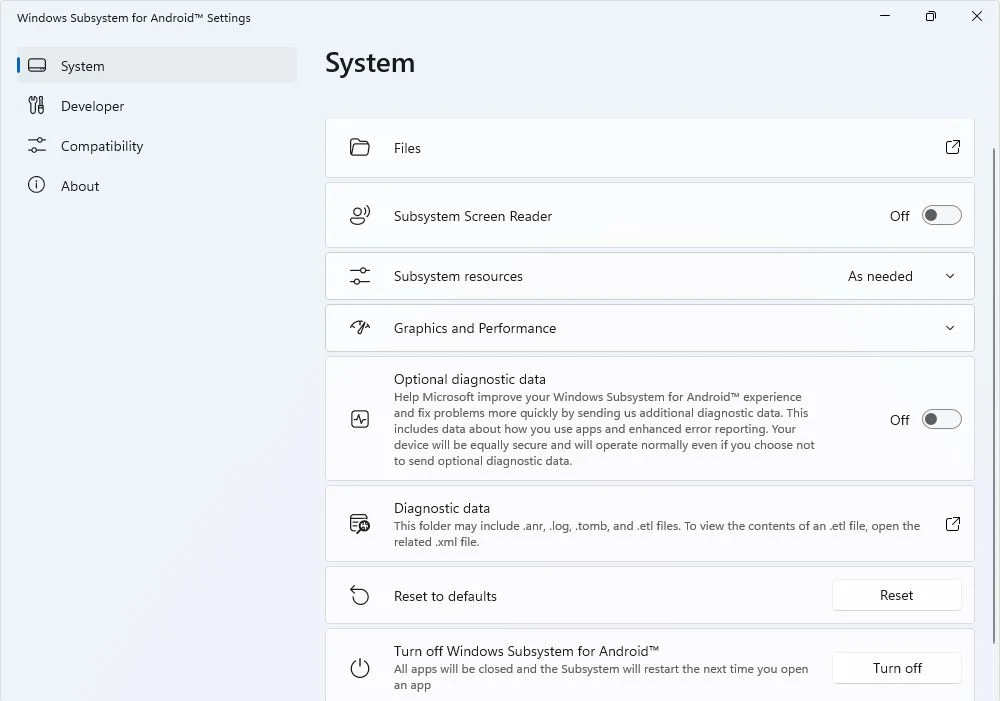The width and height of the screenshot is (1000, 701).
Task: Click the Compatibility sliders icon in sidebar
Action: [x=37, y=145]
